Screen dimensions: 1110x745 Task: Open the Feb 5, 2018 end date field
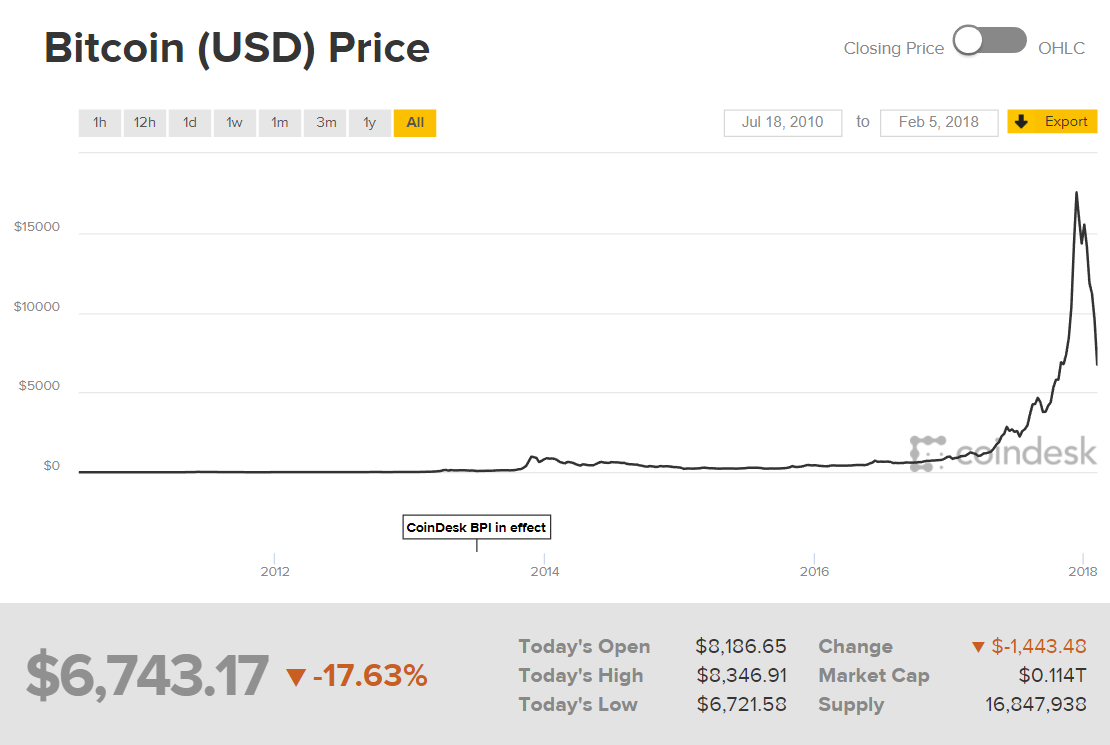click(938, 122)
